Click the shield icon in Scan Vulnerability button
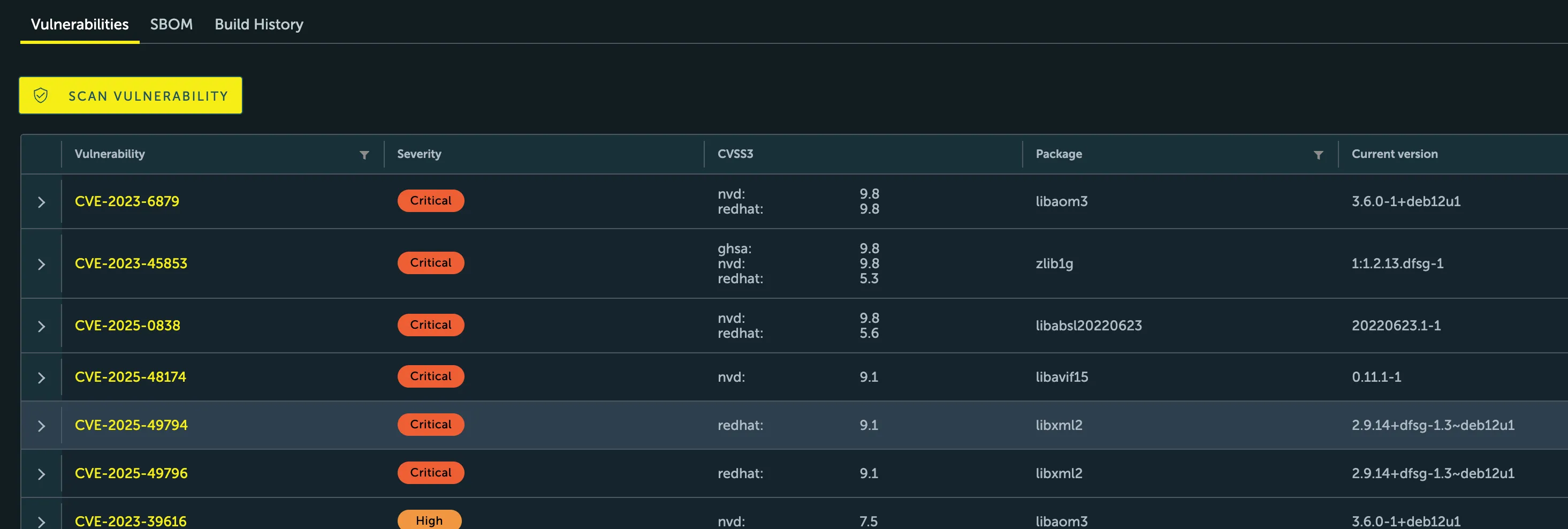Image resolution: width=1568 pixels, height=529 pixels. pos(41,95)
